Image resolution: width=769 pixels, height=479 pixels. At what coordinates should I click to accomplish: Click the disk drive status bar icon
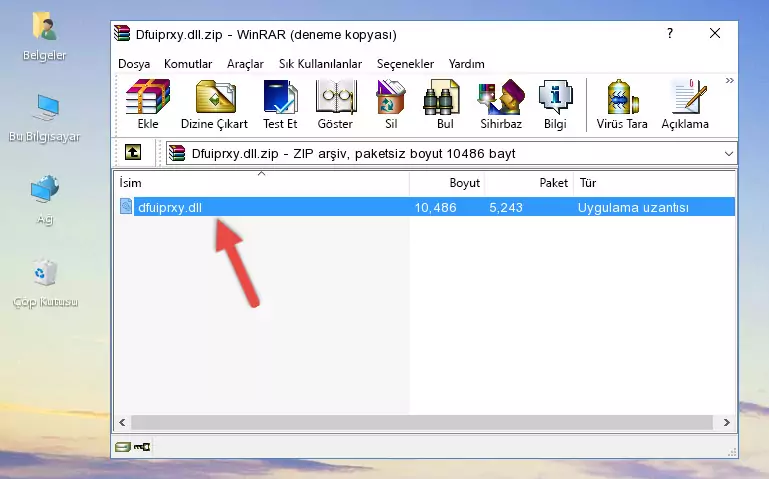pos(123,447)
